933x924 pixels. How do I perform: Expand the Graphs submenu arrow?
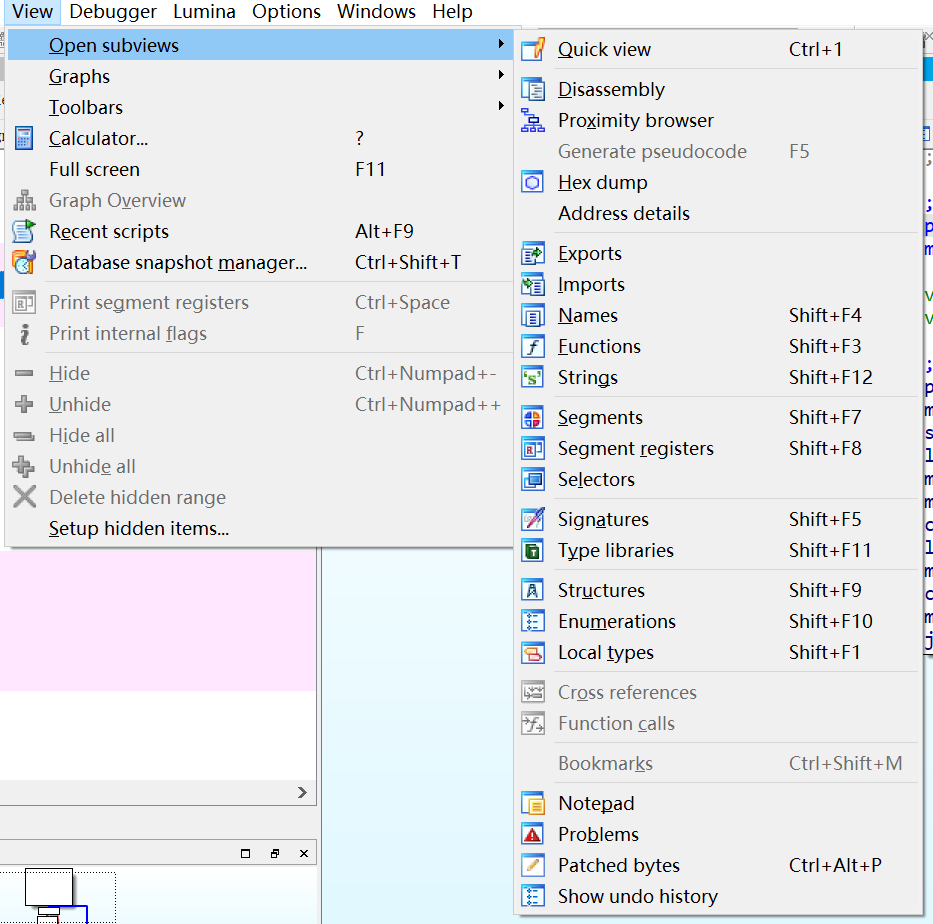point(501,75)
